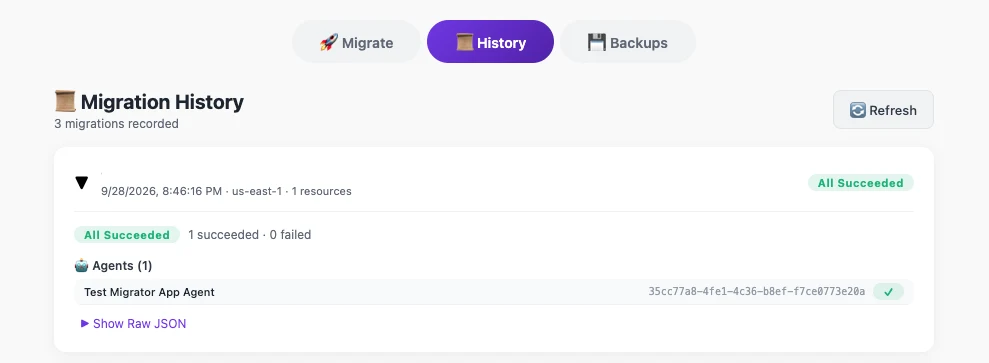Click the All Succeeded badge beside the migration timestamp
Viewport: 989px width, 363px height.
860,183
